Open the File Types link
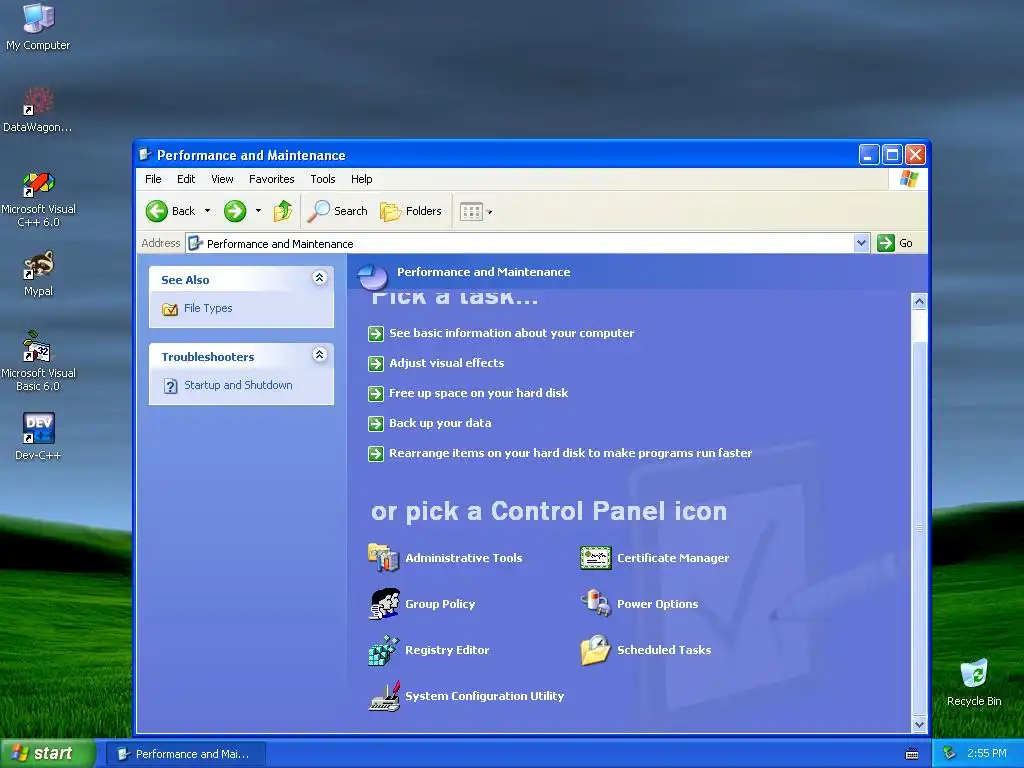The width and height of the screenshot is (1024, 768). (x=208, y=308)
